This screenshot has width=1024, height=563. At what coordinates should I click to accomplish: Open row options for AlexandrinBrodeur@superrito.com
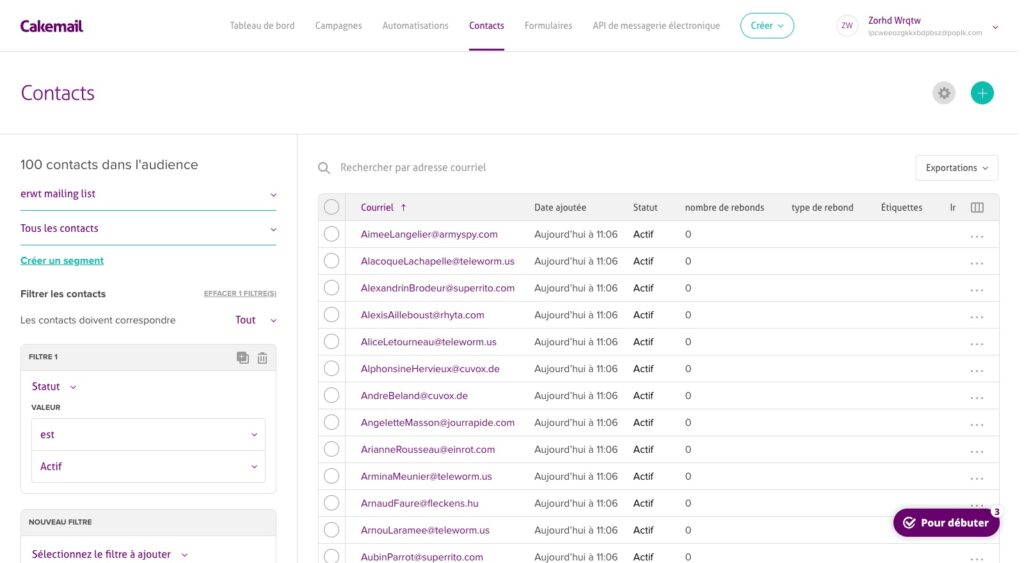[x=976, y=289]
